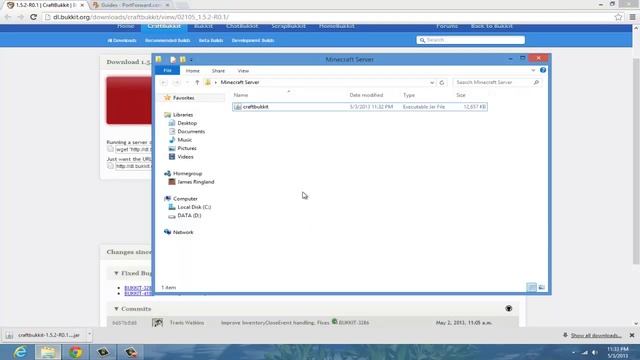Viewport: 640px width, 360px height.
Task: Show hidden system tray icons
Action: (573, 352)
